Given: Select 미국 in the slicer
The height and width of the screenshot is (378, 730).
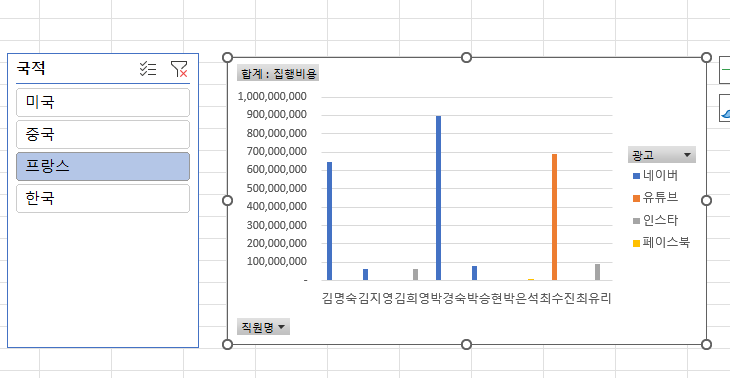Looking at the screenshot, I should point(103,102).
